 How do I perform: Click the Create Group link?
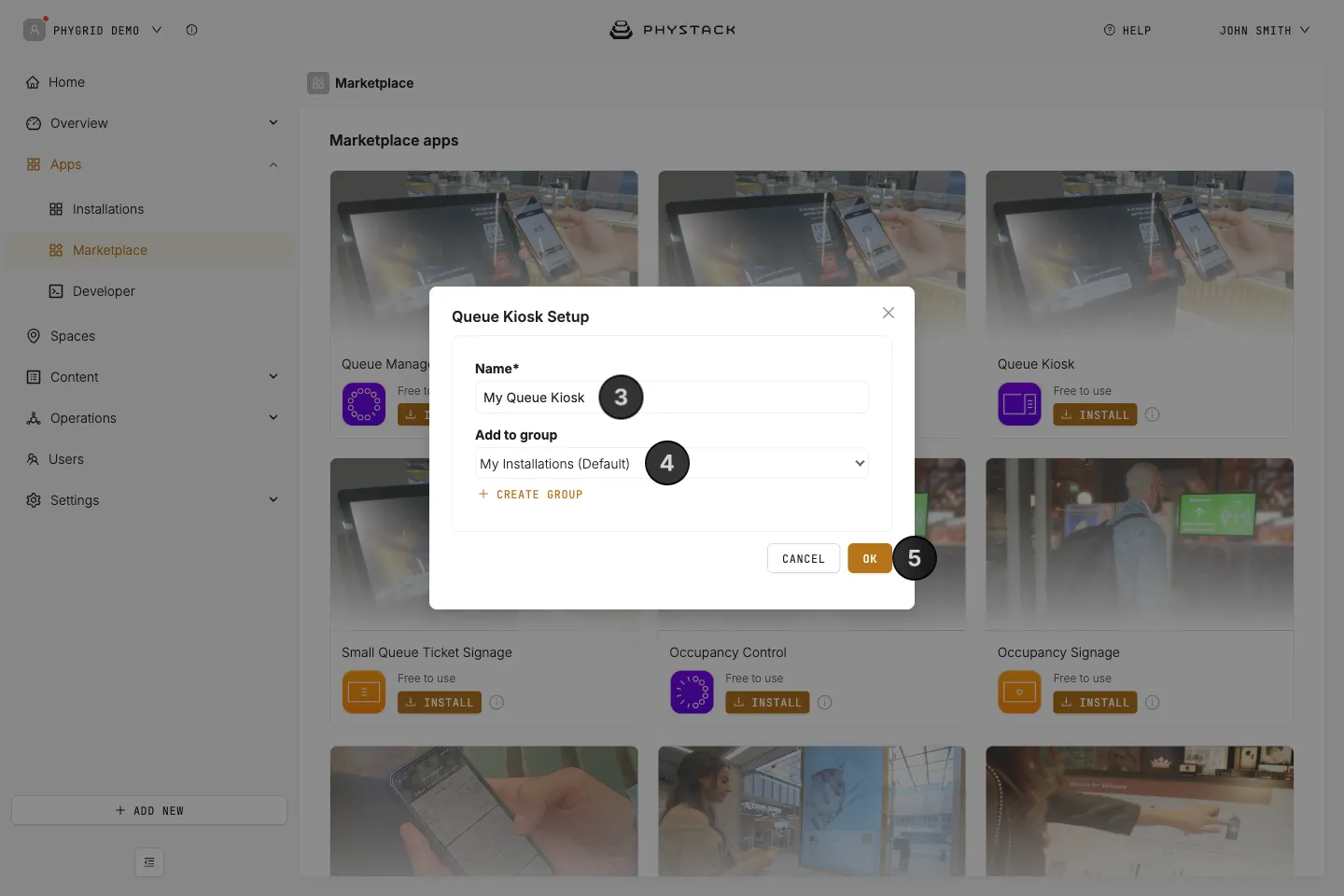pyautogui.click(x=530, y=495)
